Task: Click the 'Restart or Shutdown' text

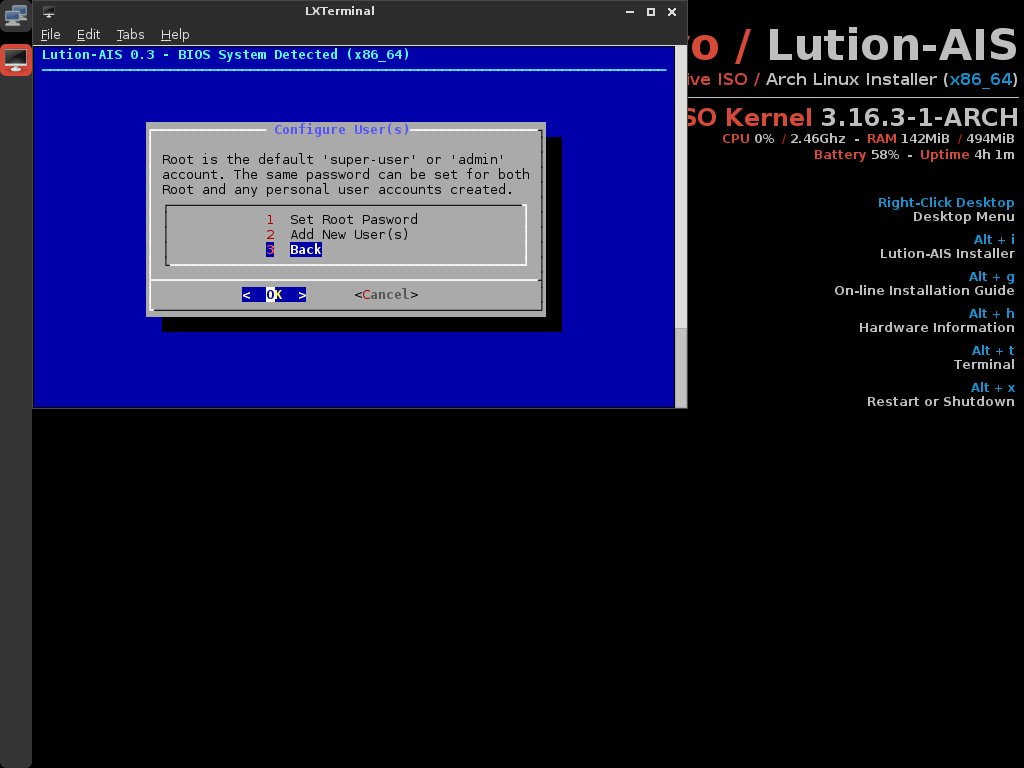Action: [x=940, y=402]
